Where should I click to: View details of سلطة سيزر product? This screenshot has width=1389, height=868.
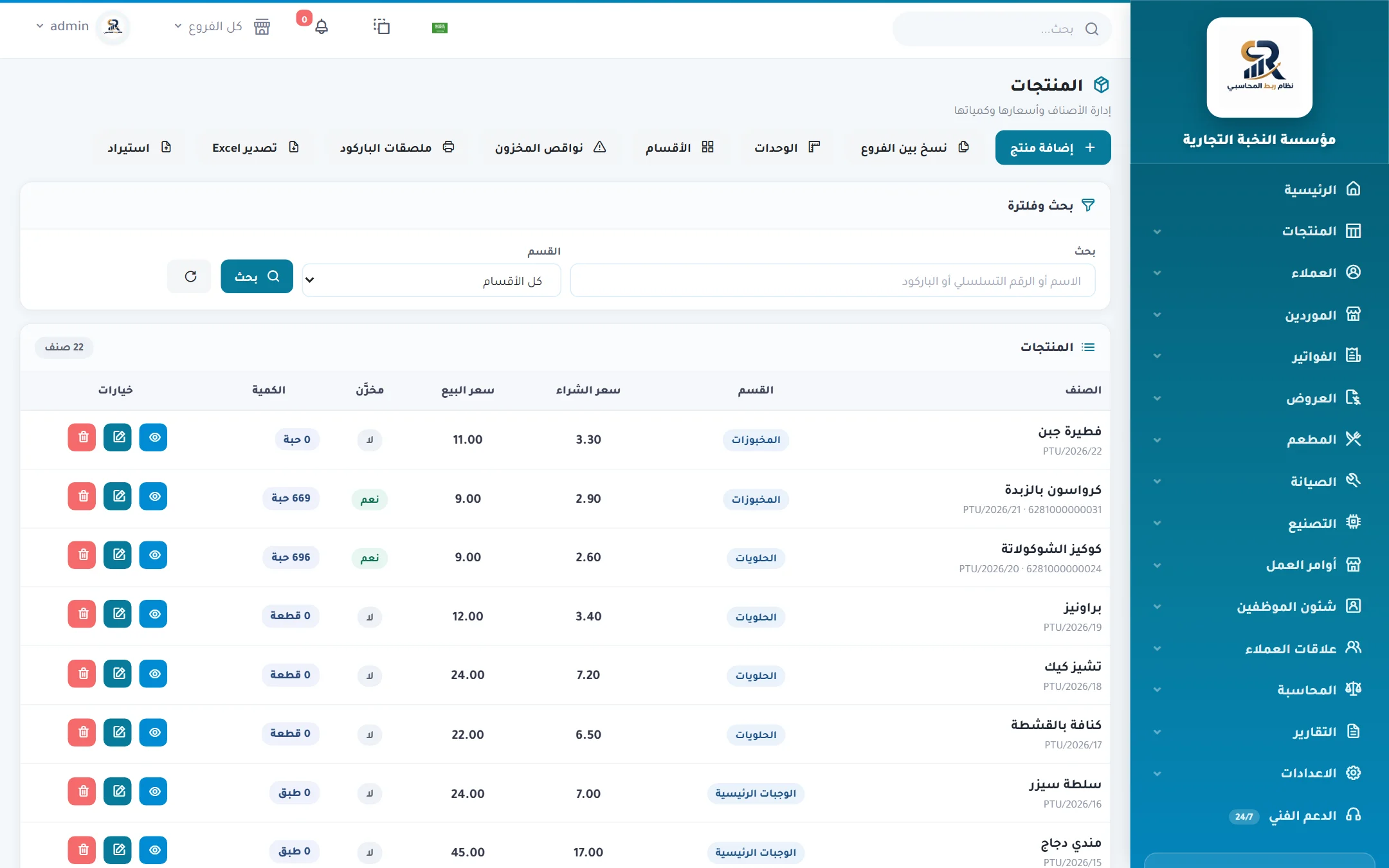click(x=154, y=791)
